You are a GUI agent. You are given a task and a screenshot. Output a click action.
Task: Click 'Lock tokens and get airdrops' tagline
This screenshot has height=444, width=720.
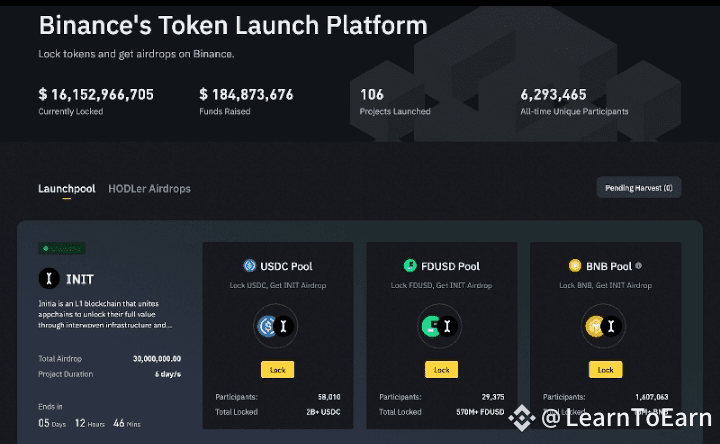tap(136, 54)
